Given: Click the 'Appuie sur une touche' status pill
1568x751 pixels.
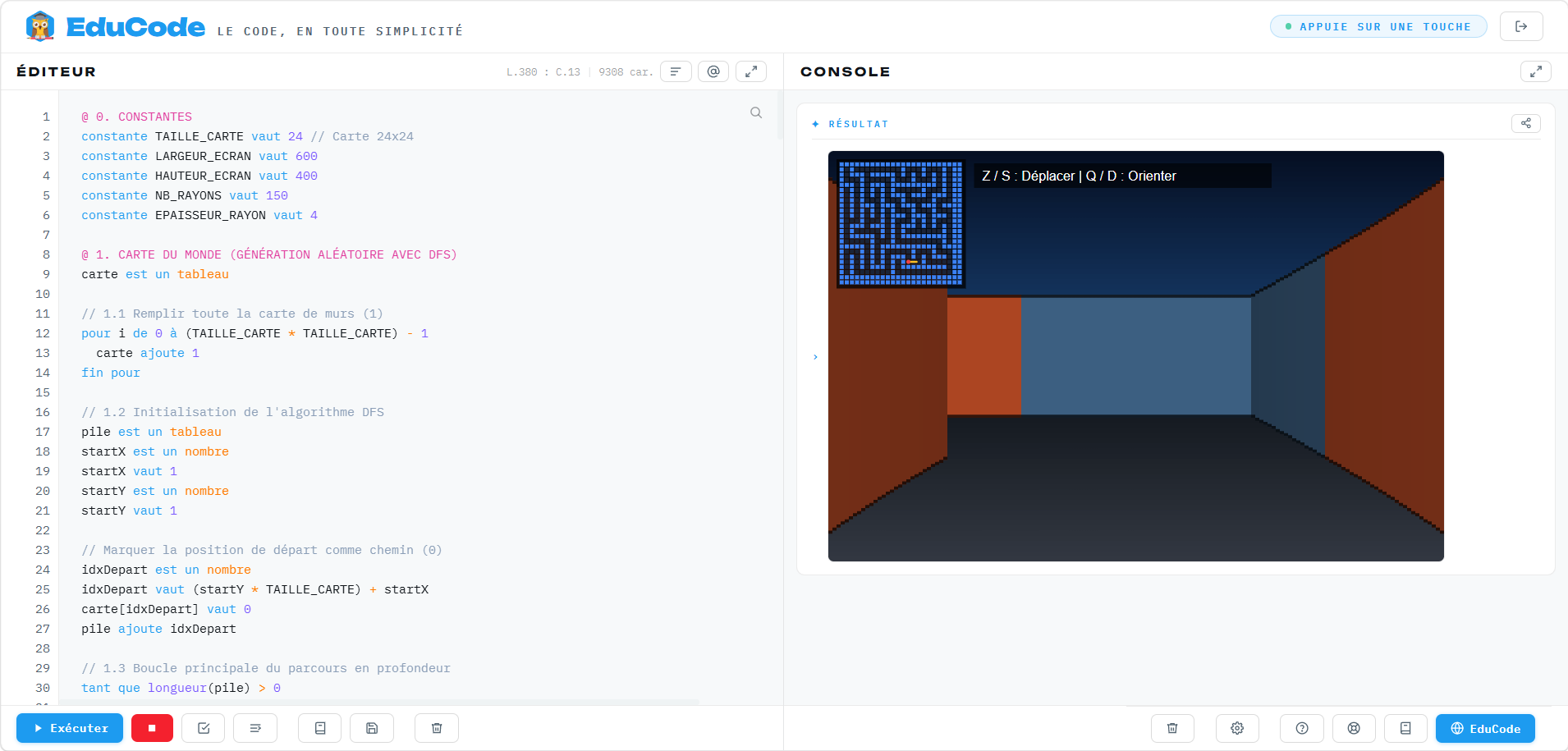Looking at the screenshot, I should 1378,26.
